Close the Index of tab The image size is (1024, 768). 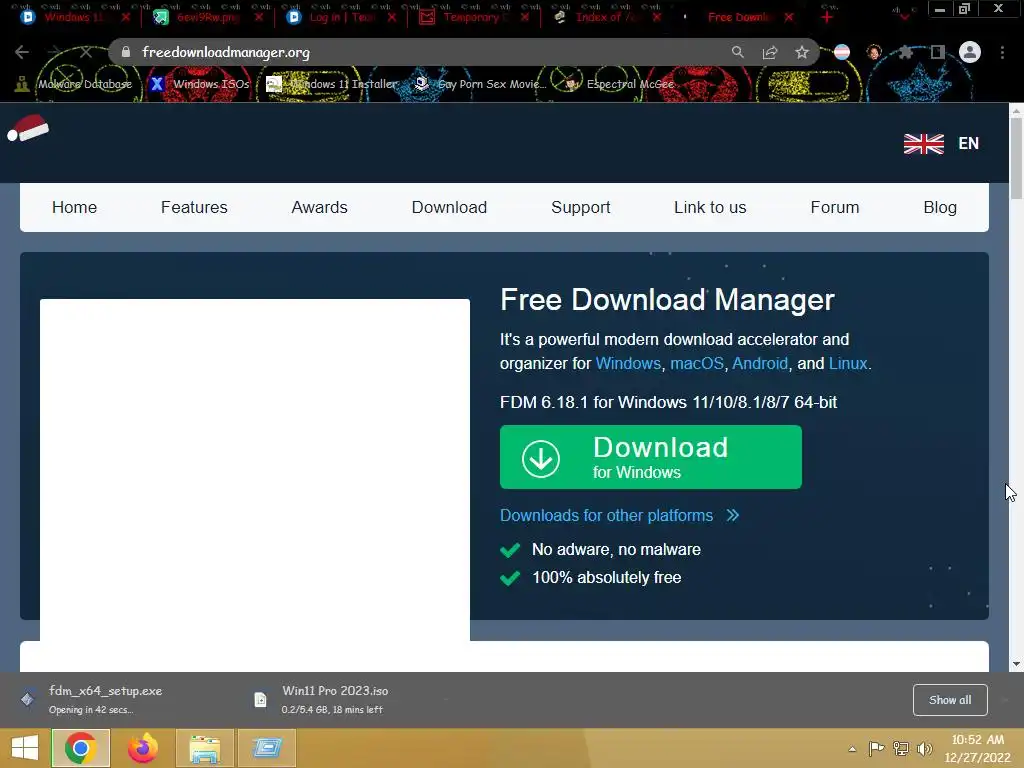[657, 17]
